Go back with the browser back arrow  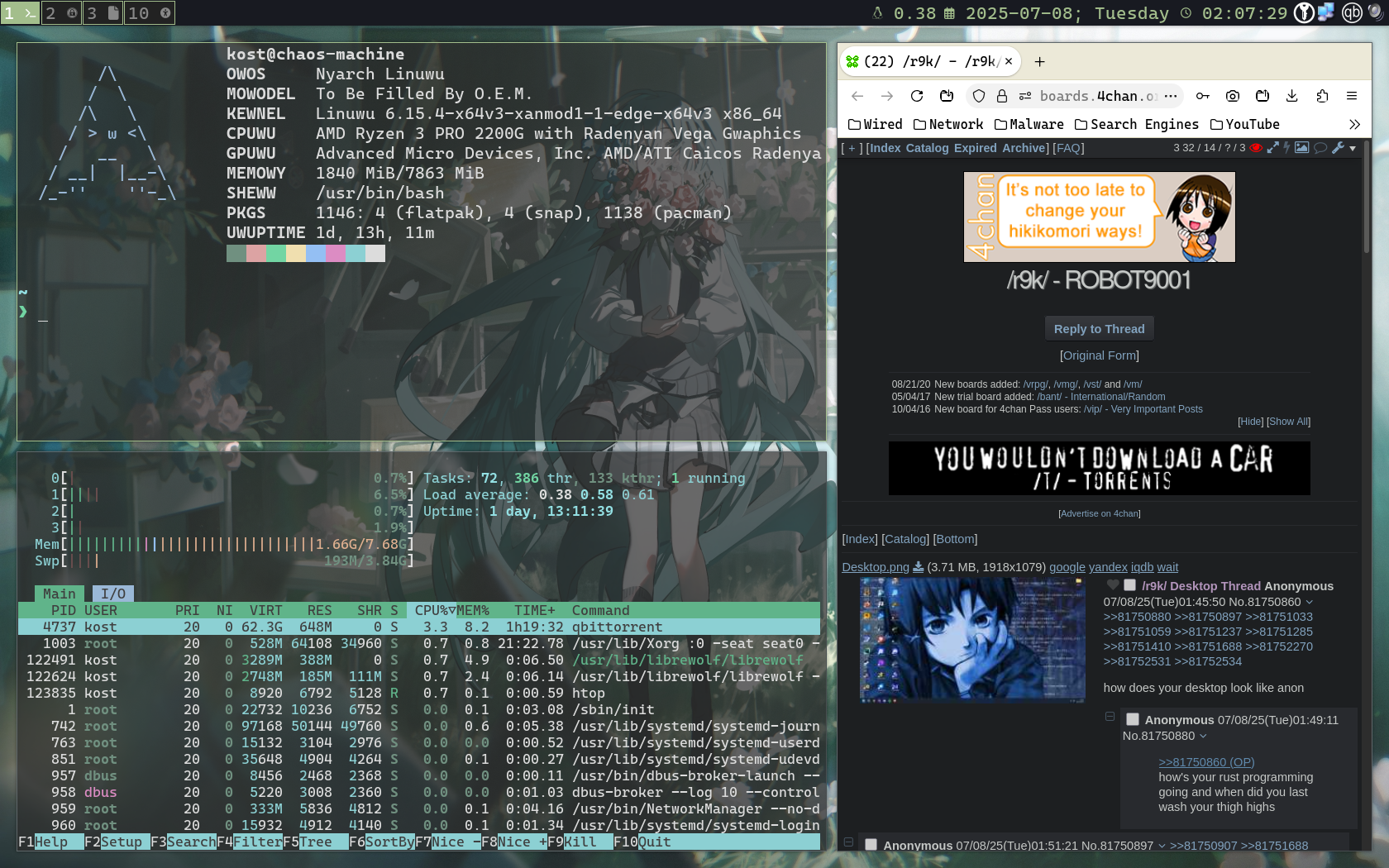pyautogui.click(x=857, y=96)
